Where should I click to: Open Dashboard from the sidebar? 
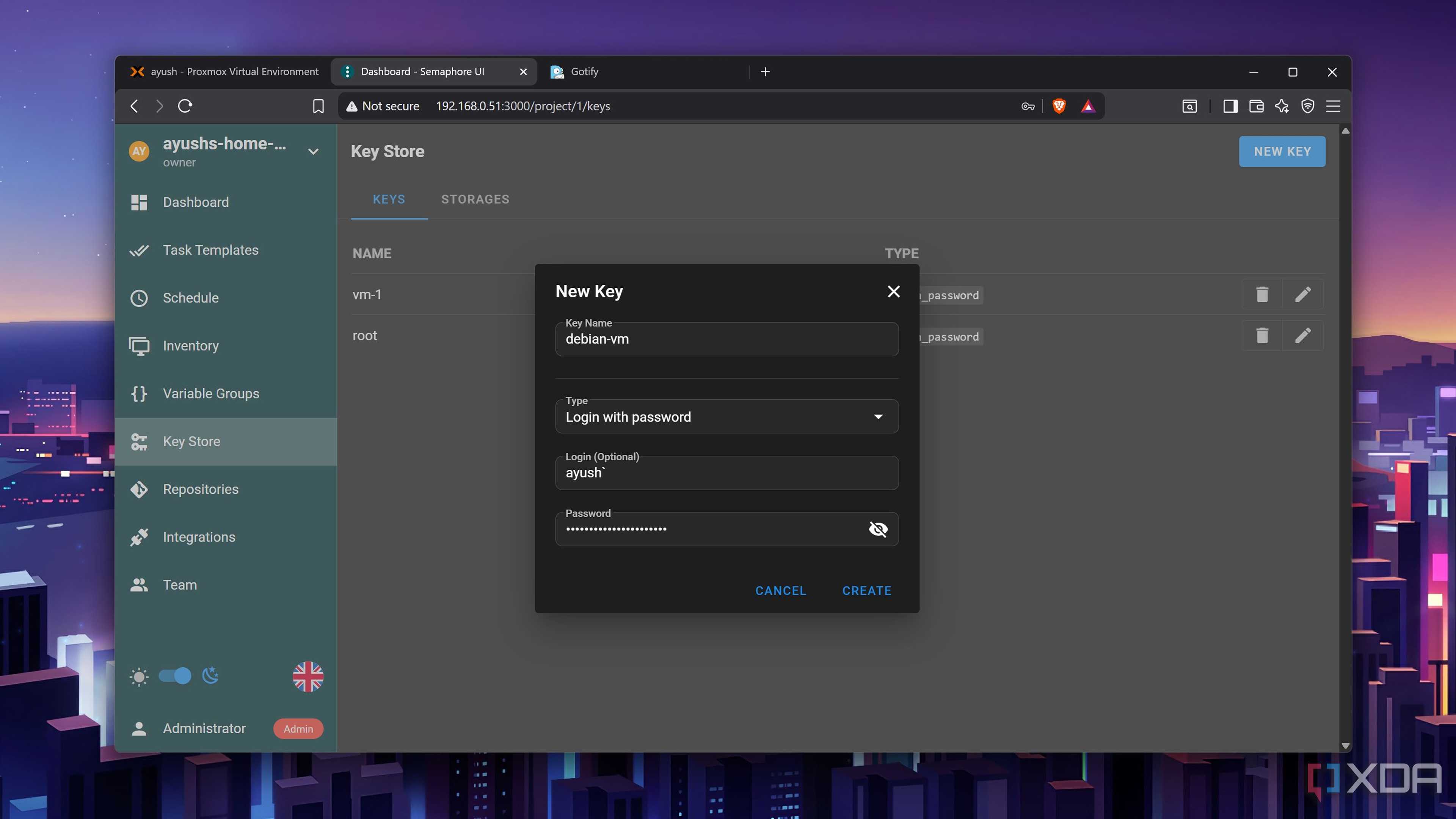coord(226,202)
